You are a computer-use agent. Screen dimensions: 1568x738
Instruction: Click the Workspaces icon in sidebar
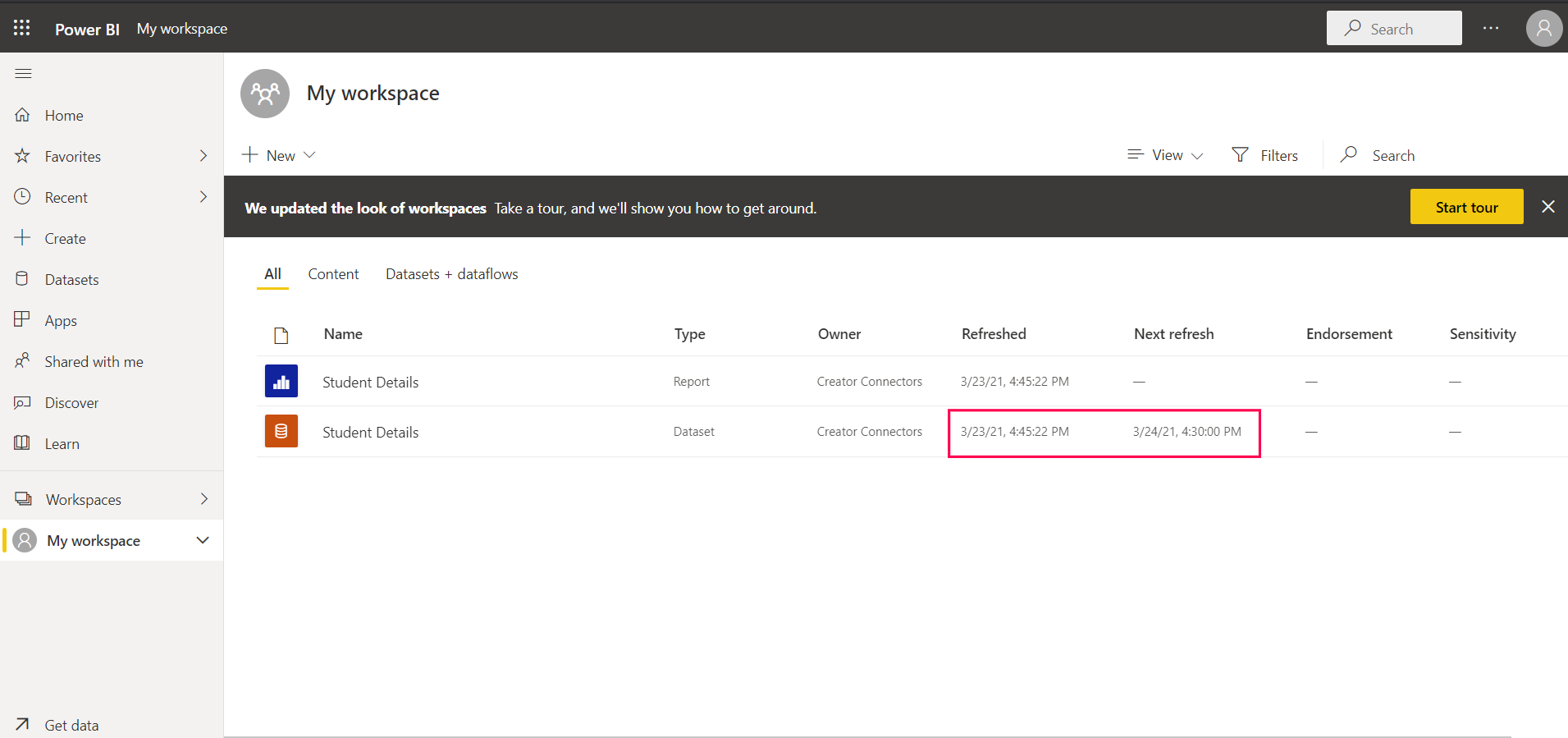(x=24, y=499)
